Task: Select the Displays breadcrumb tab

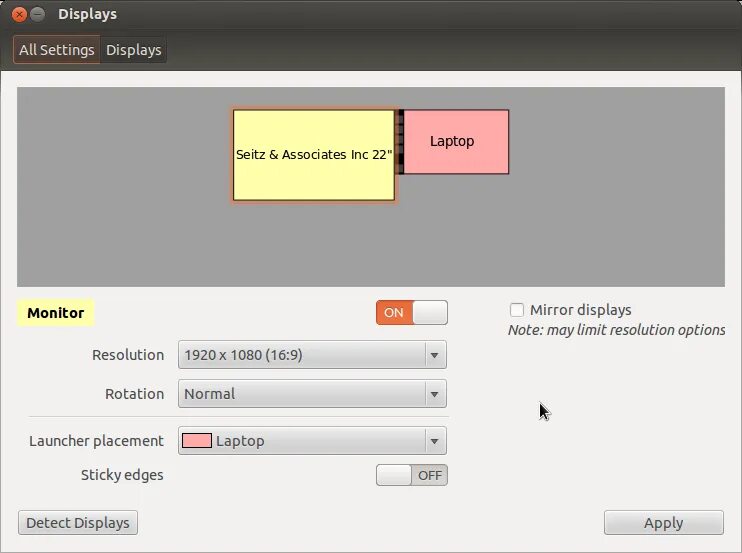Action: pyautogui.click(x=133, y=50)
